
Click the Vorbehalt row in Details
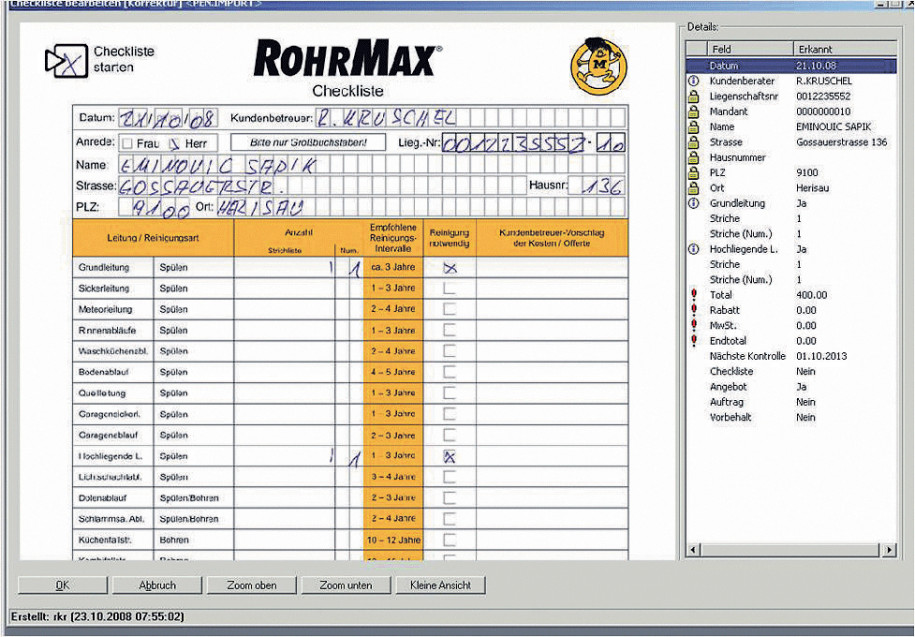(791, 417)
